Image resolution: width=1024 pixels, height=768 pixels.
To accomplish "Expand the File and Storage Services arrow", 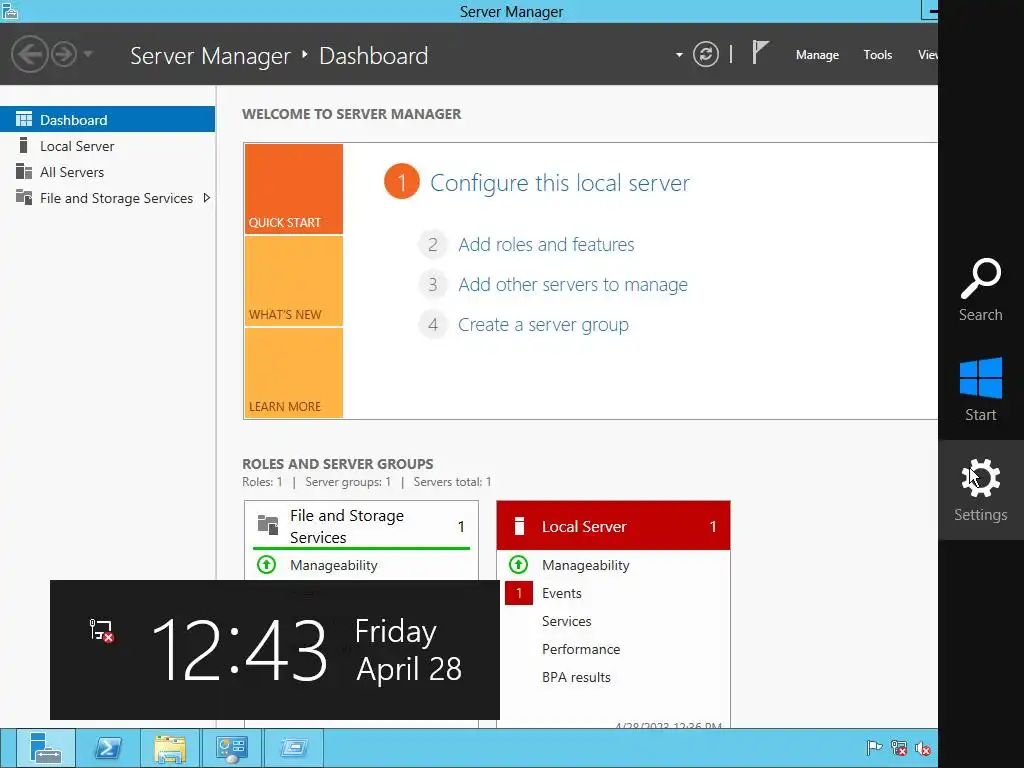I will pyautogui.click(x=206, y=198).
